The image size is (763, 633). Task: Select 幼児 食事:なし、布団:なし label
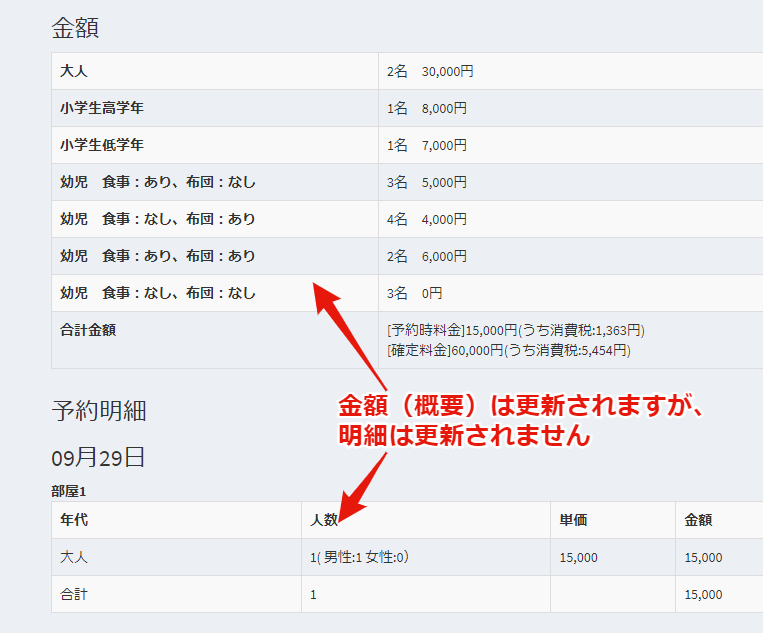(x=158, y=293)
